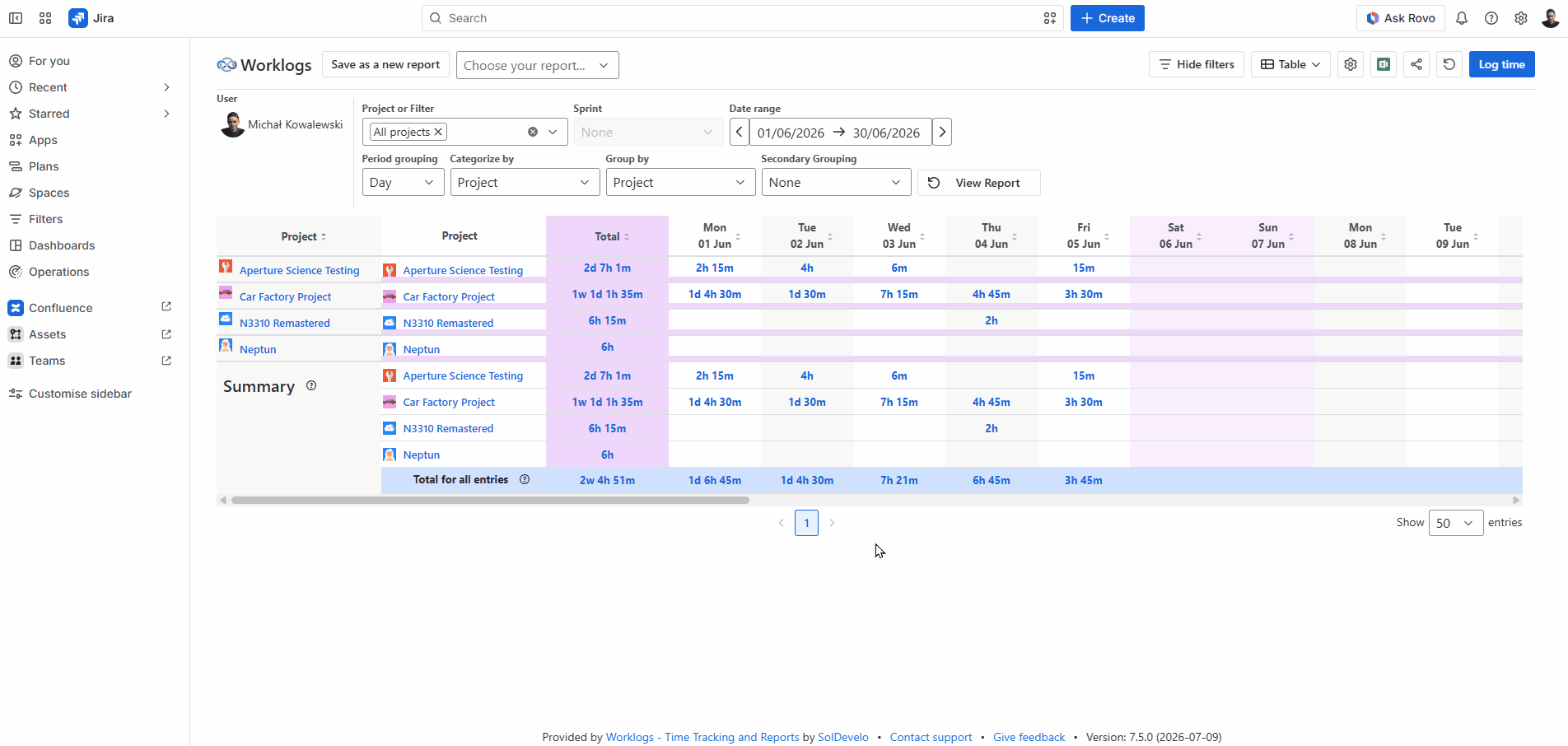Screen dimensions: 1568x746
Task: Clear the Project or Filter selection
Action: pyautogui.click(x=533, y=132)
